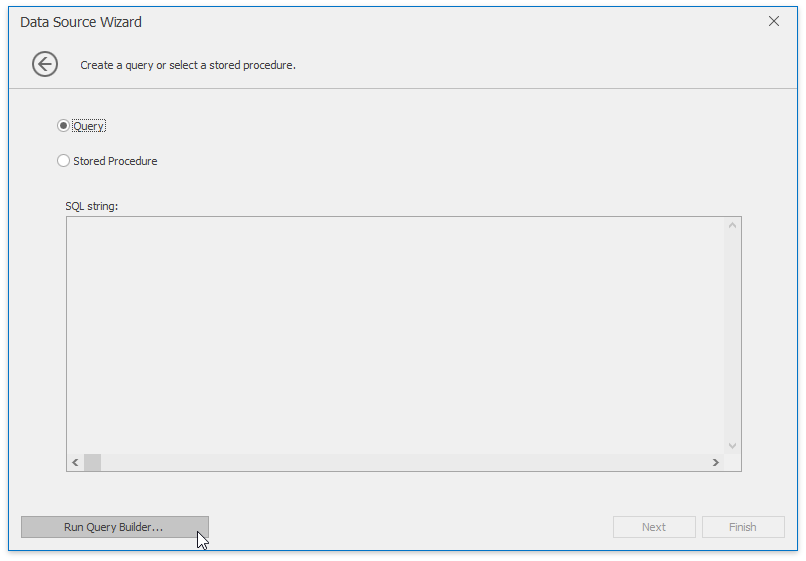Click the 'Query' option label text
The width and height of the screenshot is (806, 561).
[89, 126]
